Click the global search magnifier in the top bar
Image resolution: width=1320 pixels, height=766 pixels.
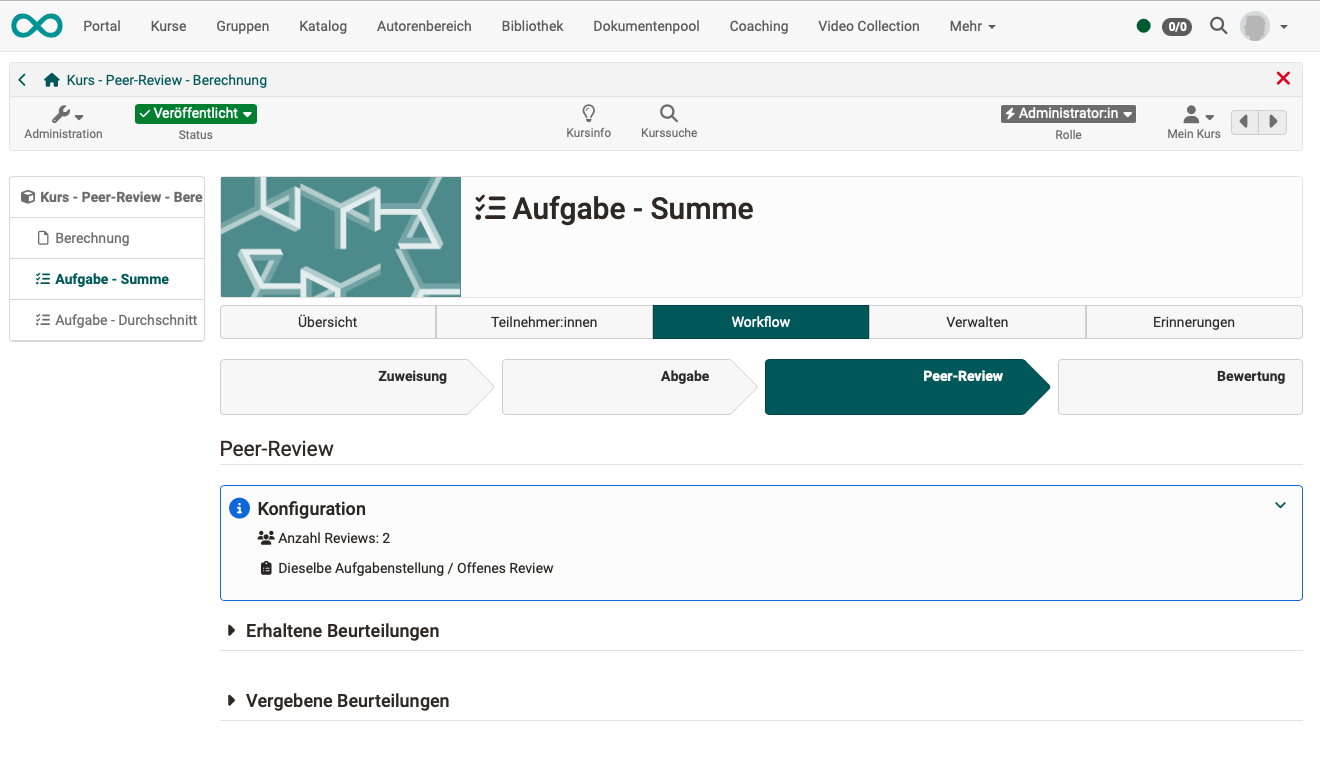click(x=1218, y=26)
